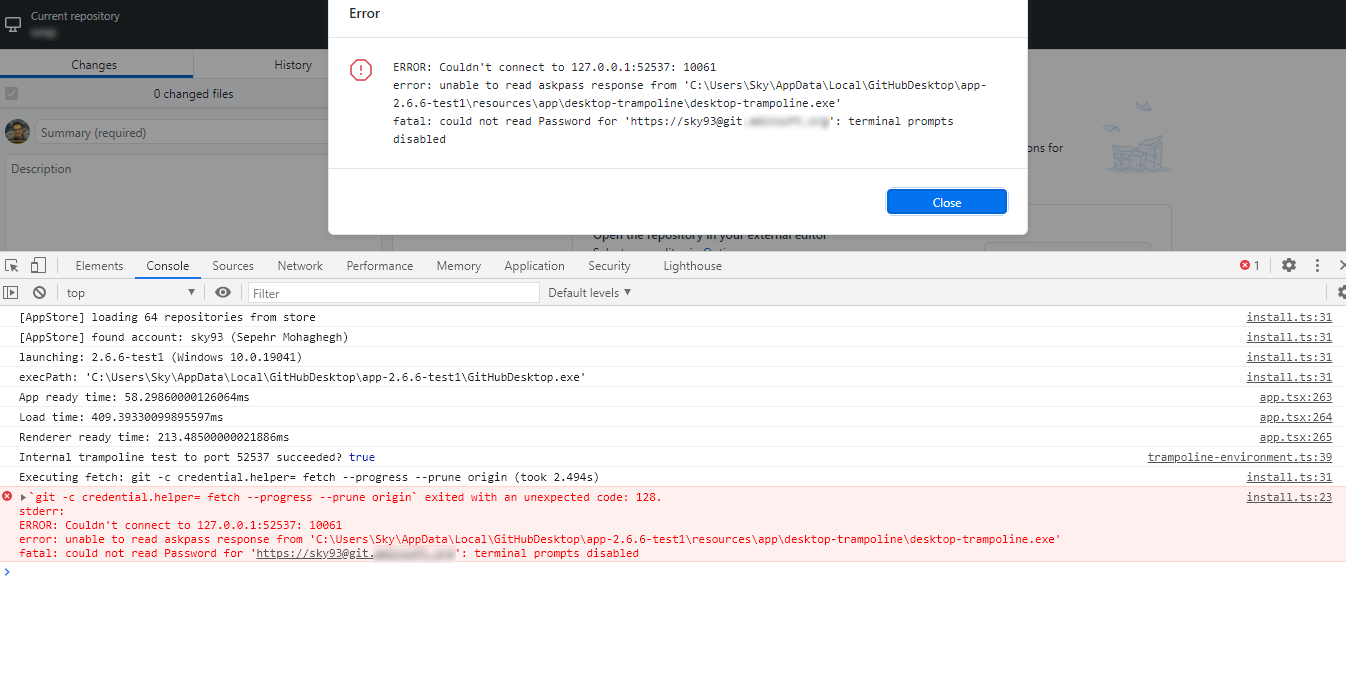This screenshot has height=679, width=1346.
Task: Click the Current repository monitor icon
Action: point(14,24)
